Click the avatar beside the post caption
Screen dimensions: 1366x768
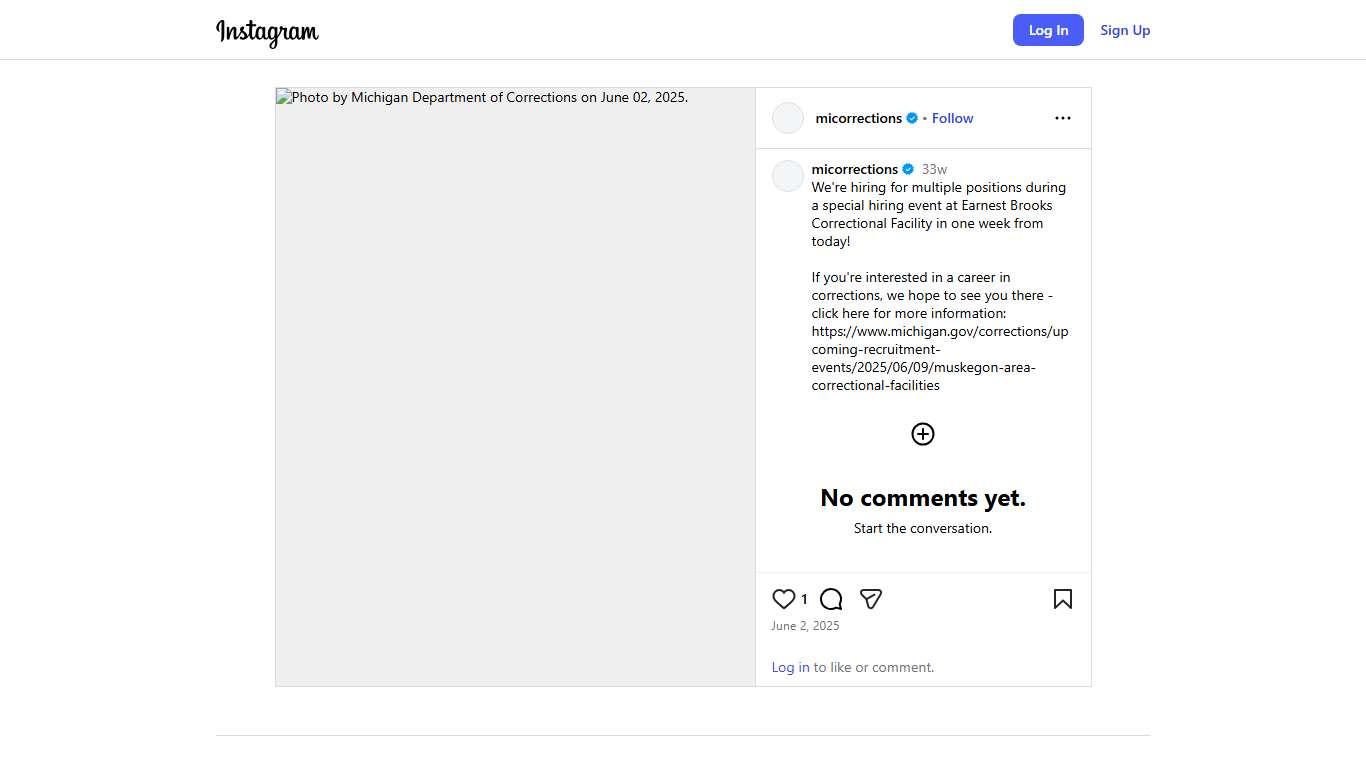788,176
